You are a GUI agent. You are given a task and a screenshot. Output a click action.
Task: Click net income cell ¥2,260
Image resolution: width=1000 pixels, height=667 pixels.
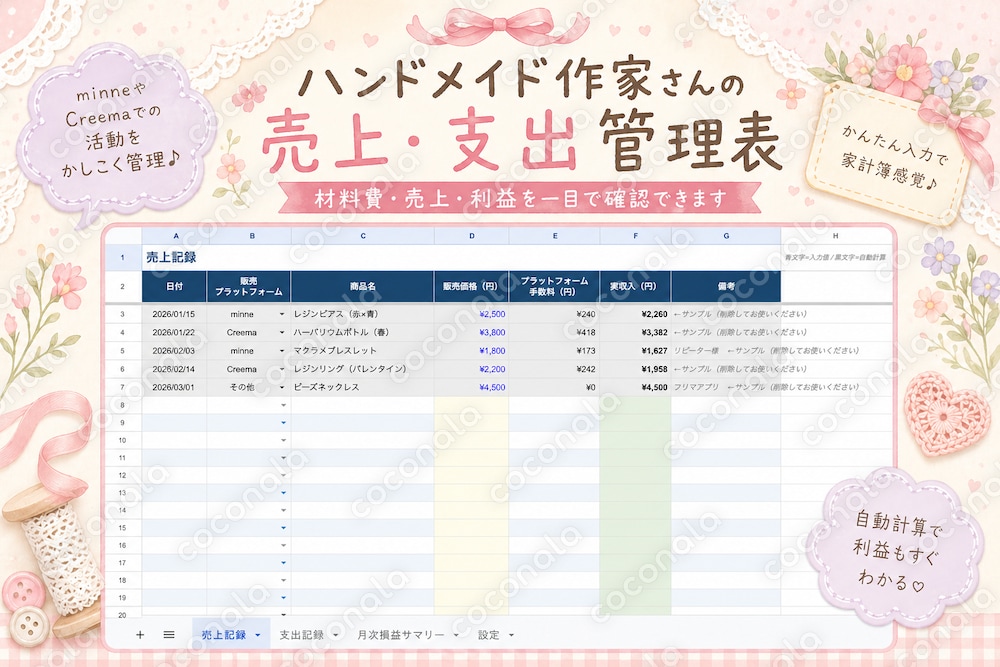635,314
